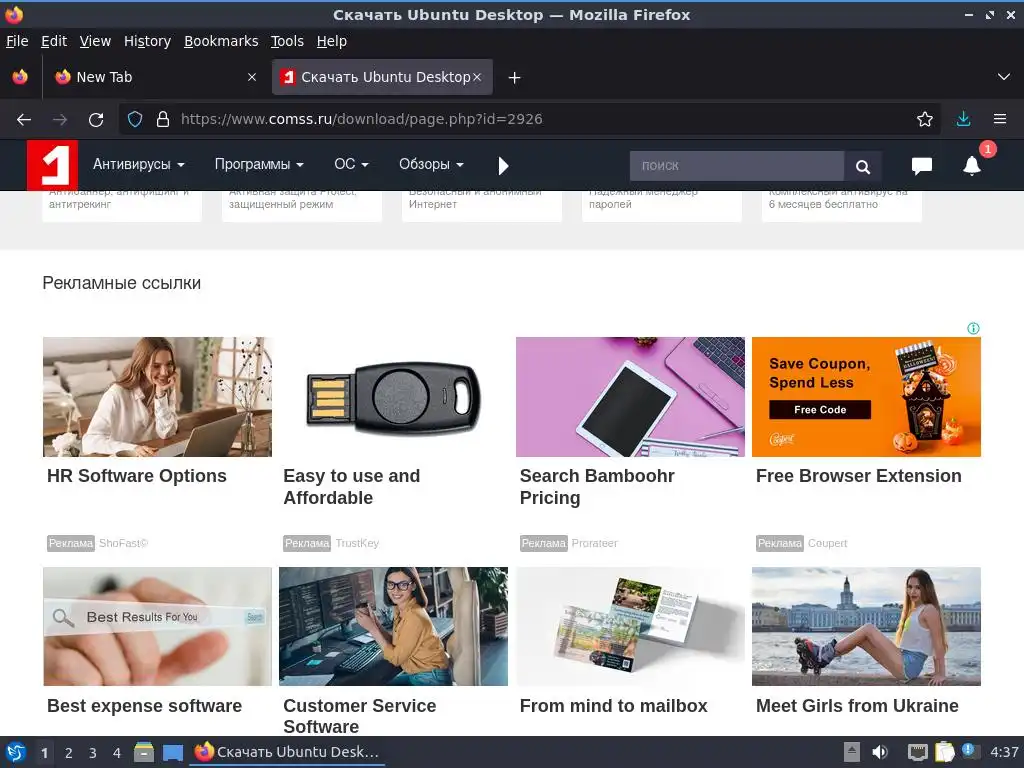Expand the ОС dropdown menu
The width and height of the screenshot is (1024, 768).
pyautogui.click(x=351, y=165)
